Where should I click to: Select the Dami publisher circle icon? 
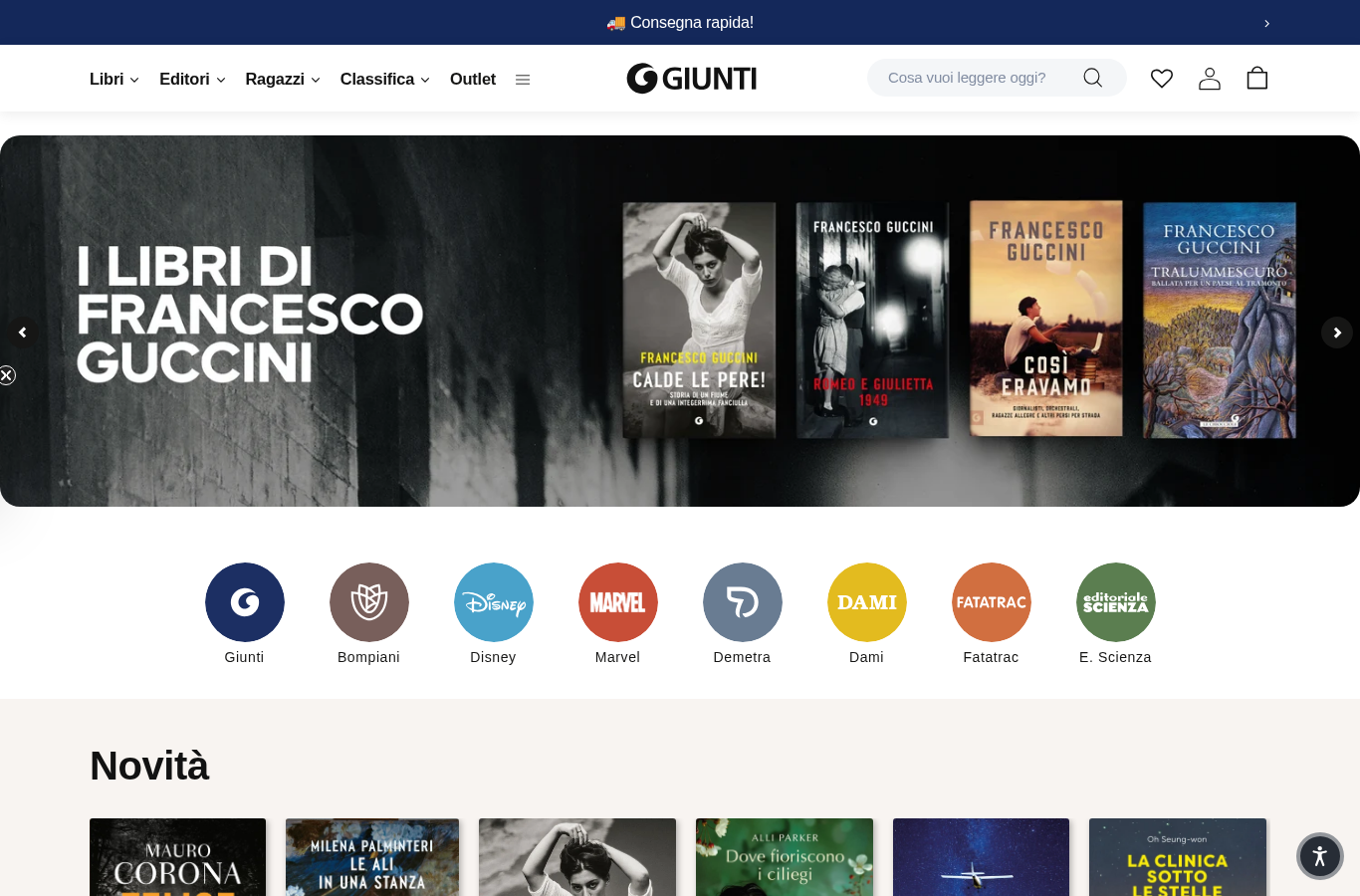tap(867, 602)
